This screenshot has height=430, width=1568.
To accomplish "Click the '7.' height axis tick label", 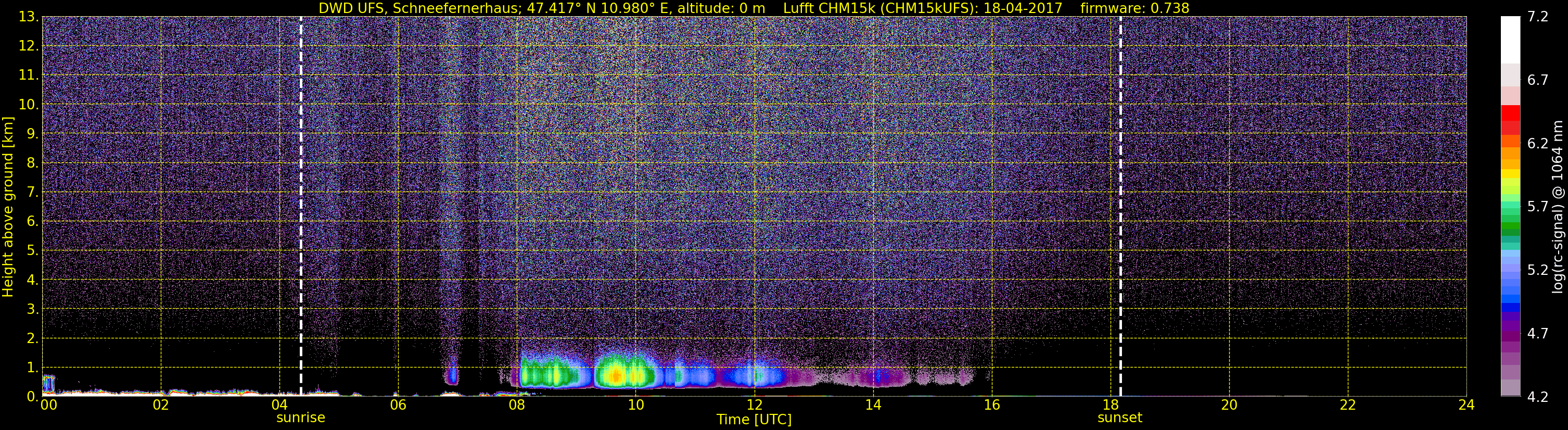I will click(33, 192).
